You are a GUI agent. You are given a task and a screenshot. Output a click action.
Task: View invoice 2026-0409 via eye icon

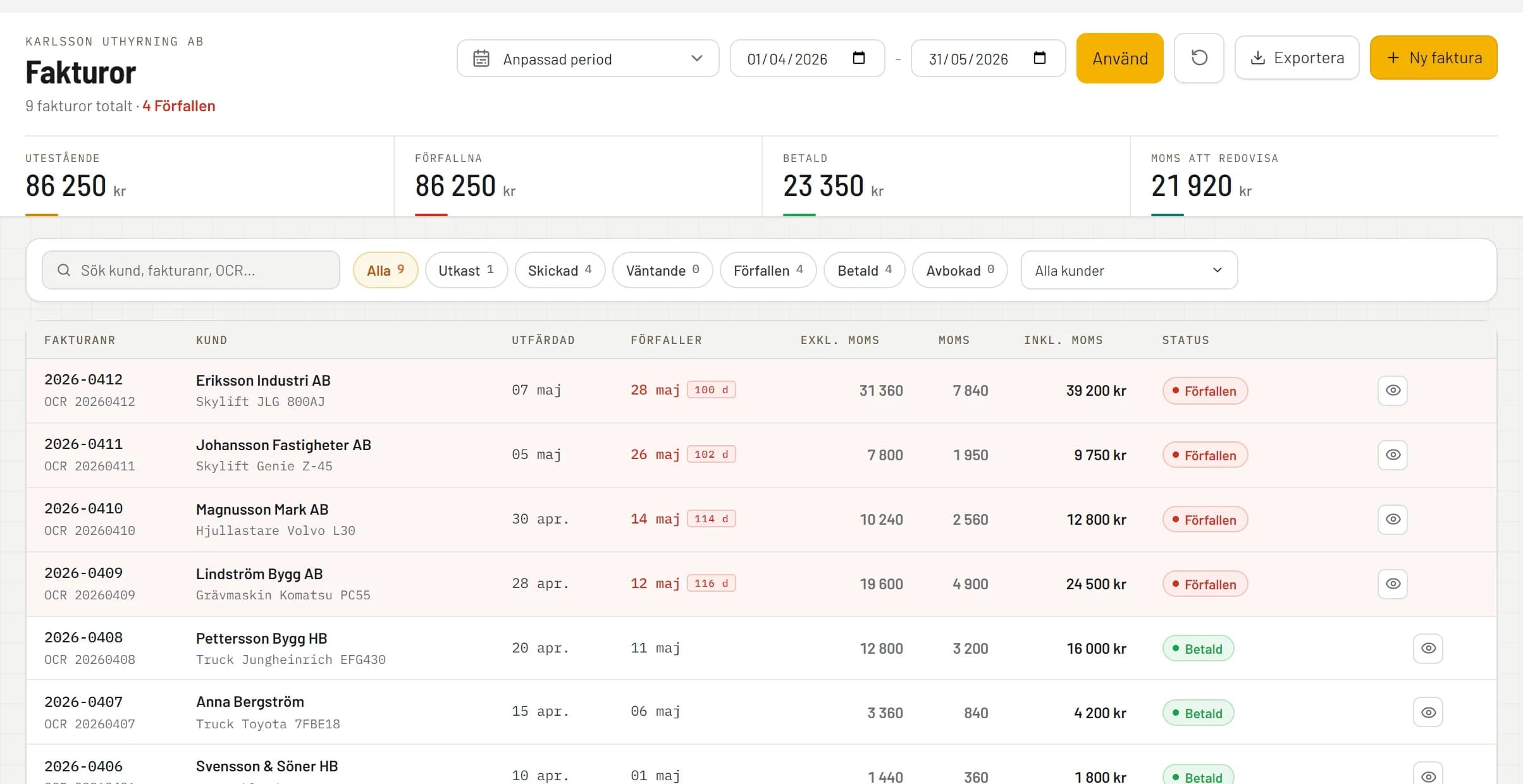pyautogui.click(x=1393, y=584)
